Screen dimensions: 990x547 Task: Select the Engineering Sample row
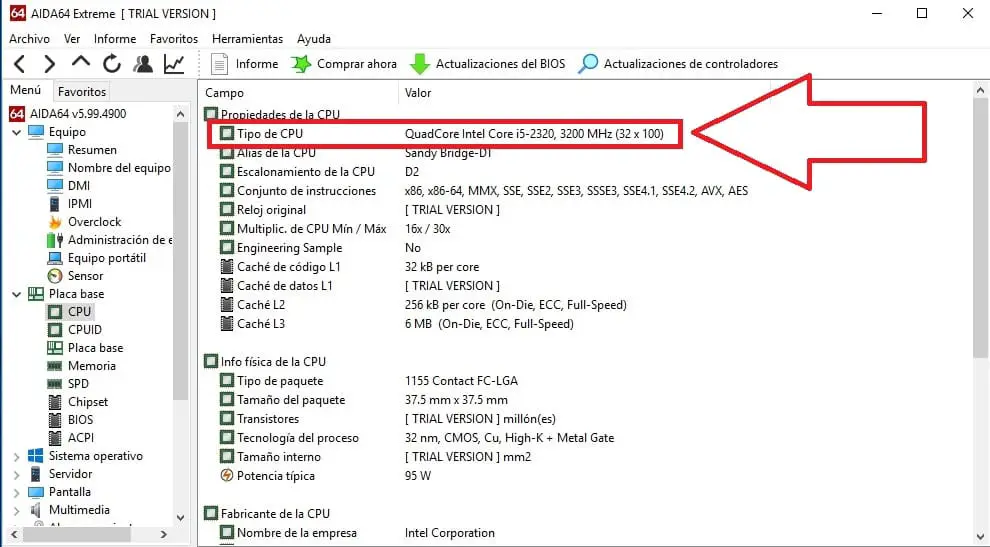point(320,248)
